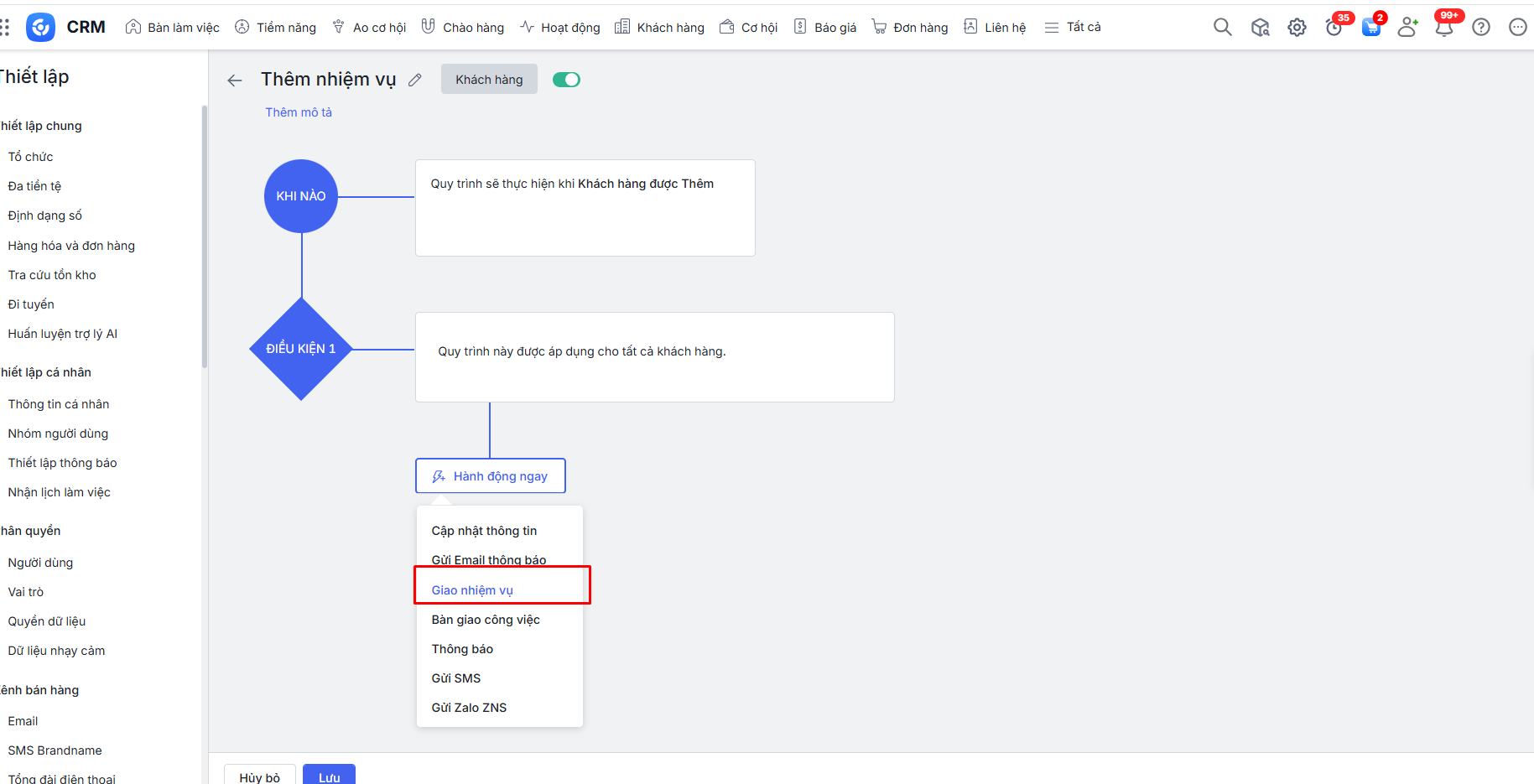The image size is (1534, 784).
Task: Click the add user icon
Action: 1407,28
